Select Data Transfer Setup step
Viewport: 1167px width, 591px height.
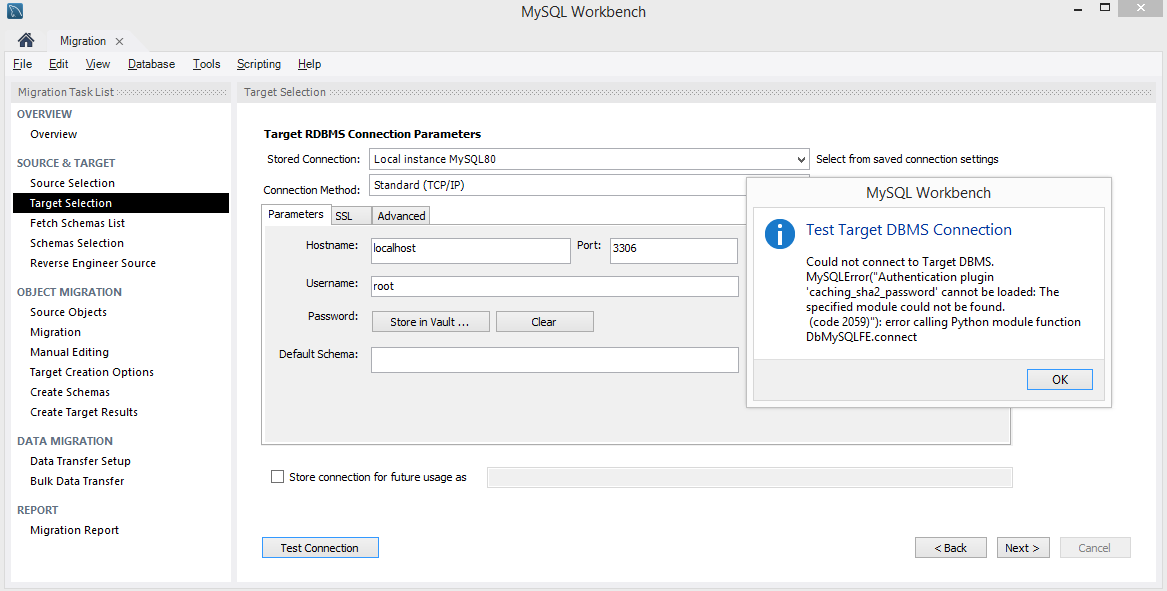coord(80,461)
